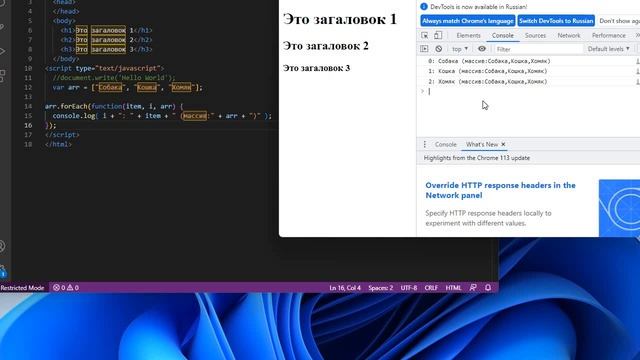Click the h1 tag line in editor
The image size is (640, 360).
point(106,30)
